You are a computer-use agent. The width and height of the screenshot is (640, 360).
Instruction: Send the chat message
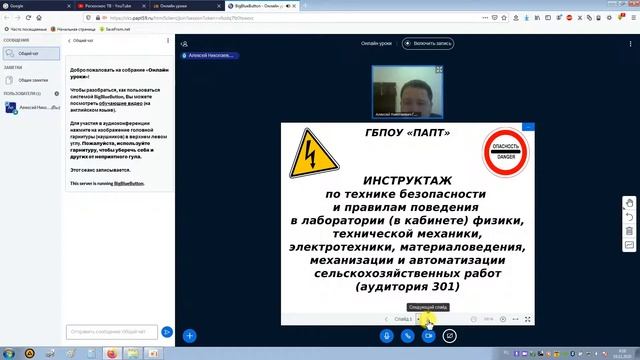point(167,332)
